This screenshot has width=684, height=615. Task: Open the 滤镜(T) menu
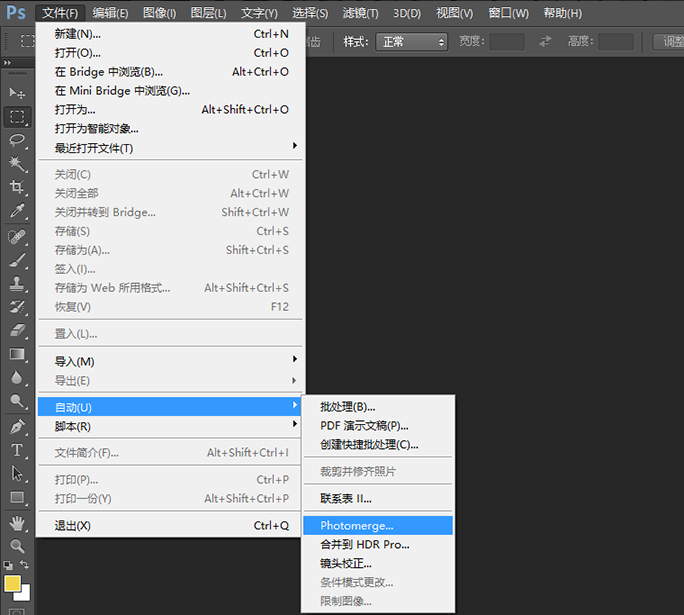(360, 13)
